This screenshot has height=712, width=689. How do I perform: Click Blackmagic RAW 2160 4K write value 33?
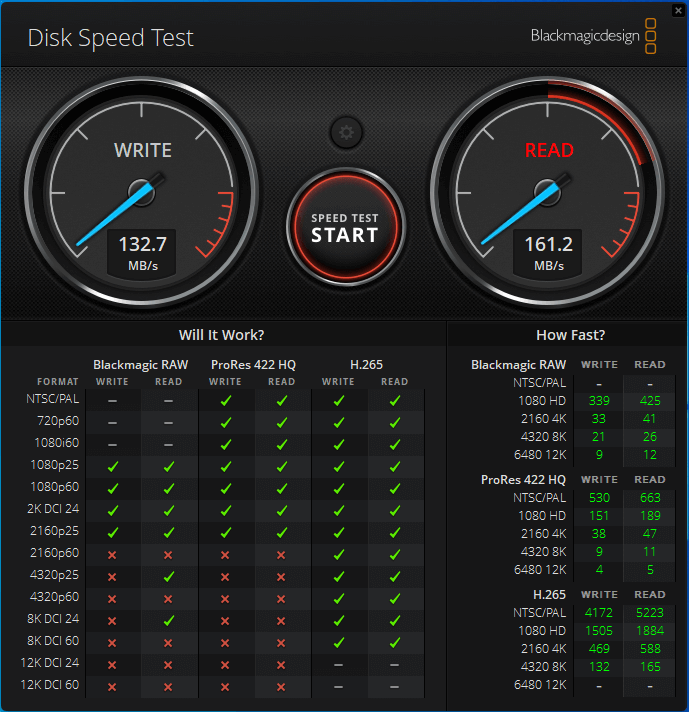coord(599,419)
